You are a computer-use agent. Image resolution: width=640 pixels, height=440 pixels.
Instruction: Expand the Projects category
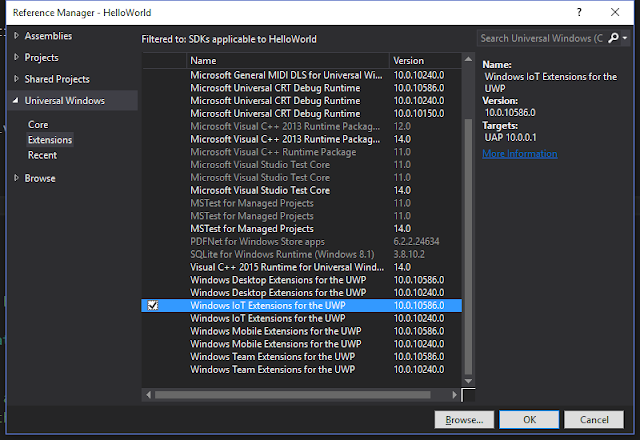(x=16, y=57)
